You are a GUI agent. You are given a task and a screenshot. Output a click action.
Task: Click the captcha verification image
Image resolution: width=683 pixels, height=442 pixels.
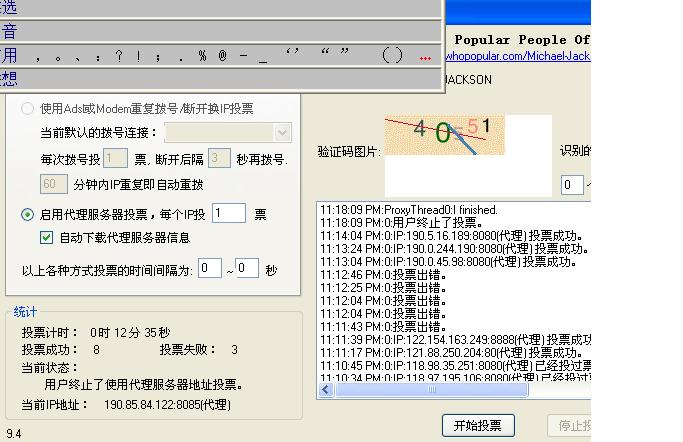point(442,143)
